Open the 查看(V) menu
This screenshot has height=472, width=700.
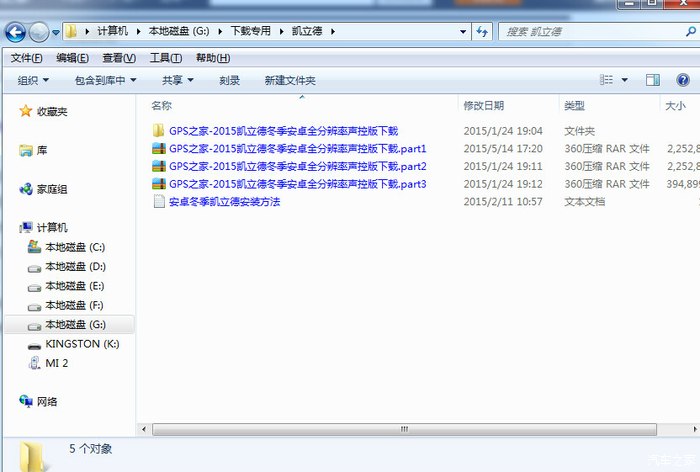pyautogui.click(x=119, y=58)
